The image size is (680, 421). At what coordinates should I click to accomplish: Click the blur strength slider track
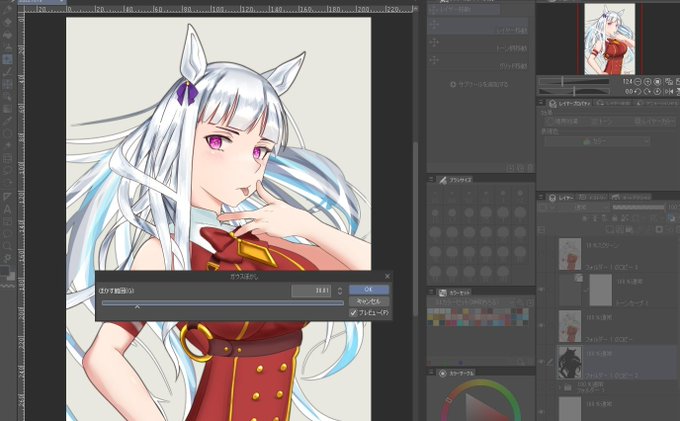[x=222, y=303]
